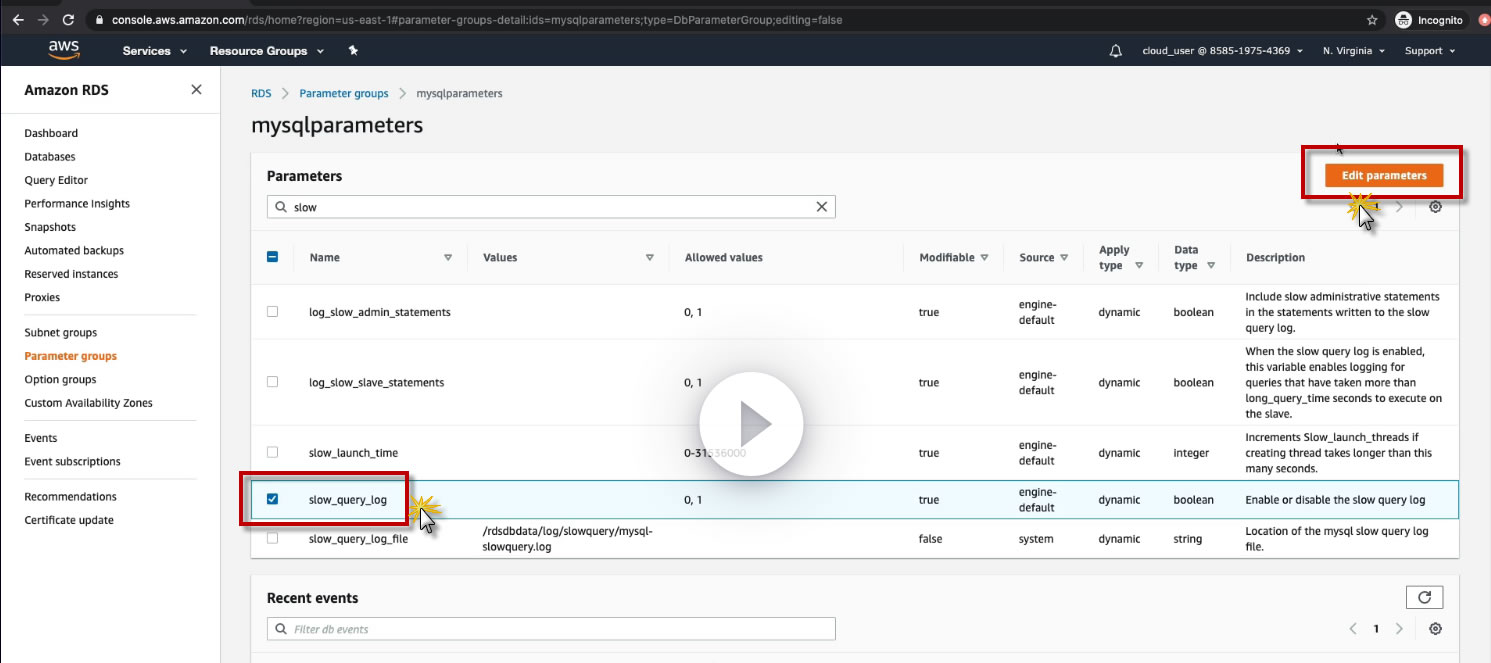Play the video overlay
The width and height of the screenshot is (1491, 663).
[x=751, y=425]
